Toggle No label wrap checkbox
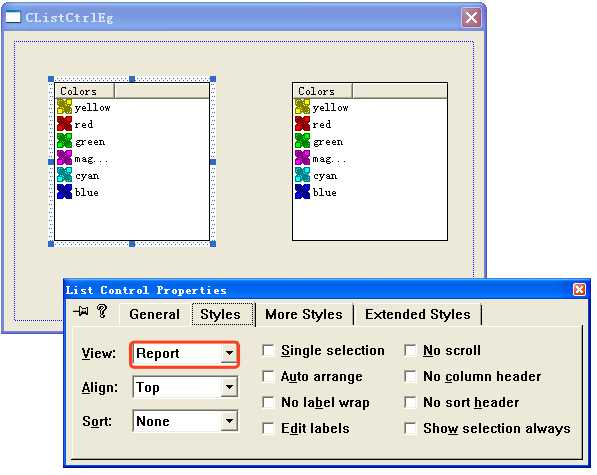 268,402
